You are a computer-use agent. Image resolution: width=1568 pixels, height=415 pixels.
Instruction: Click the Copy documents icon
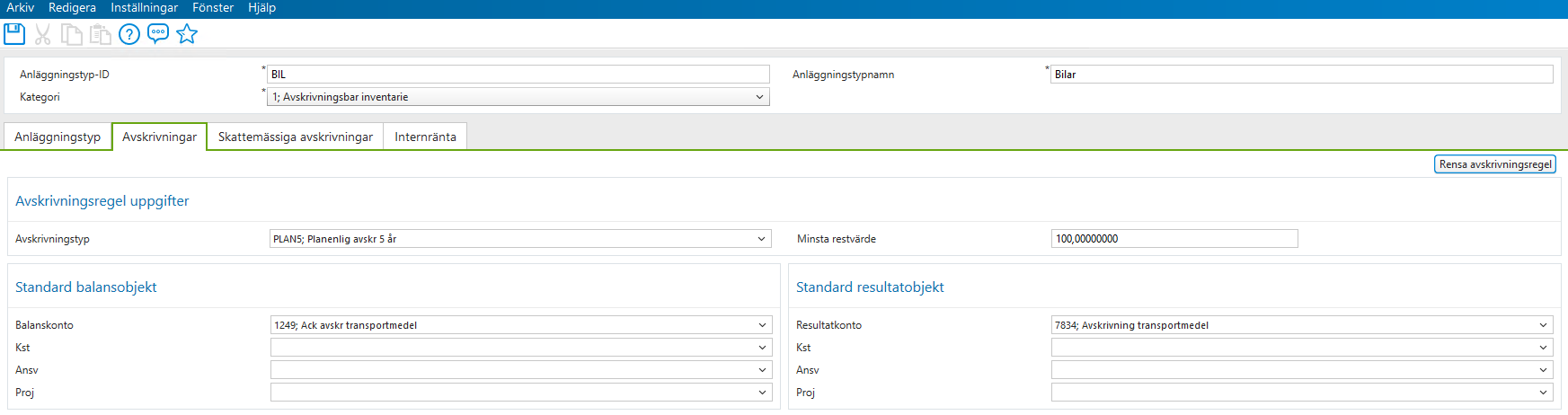(x=72, y=34)
